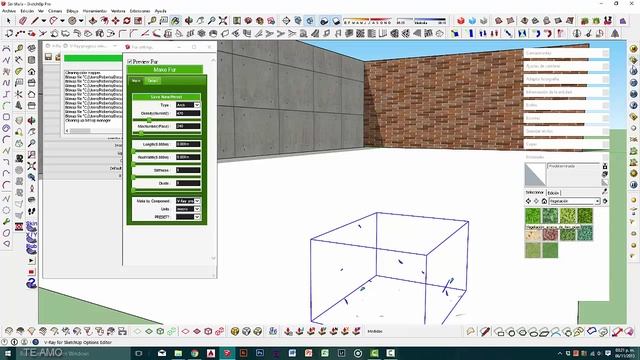Screen dimensions: 640x360
Task: Open the Windows Start menu
Action: click(8, 353)
